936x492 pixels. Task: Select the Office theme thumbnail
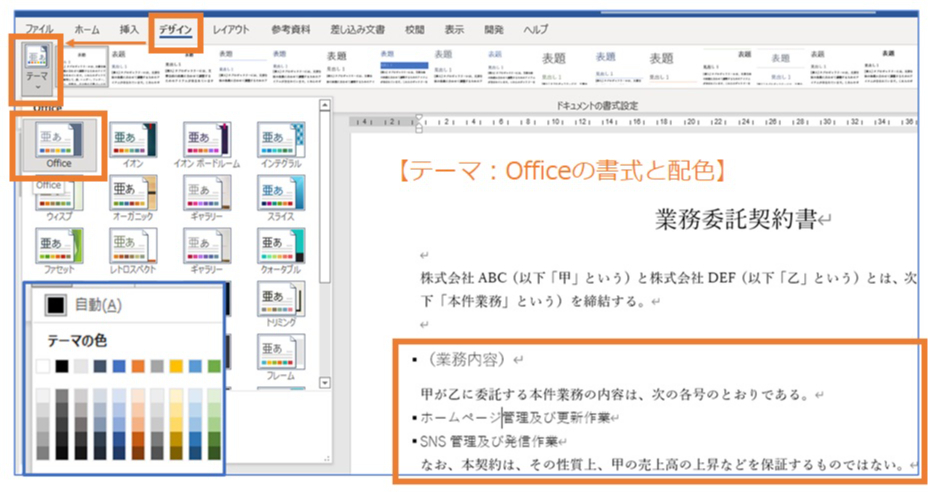(x=58, y=145)
